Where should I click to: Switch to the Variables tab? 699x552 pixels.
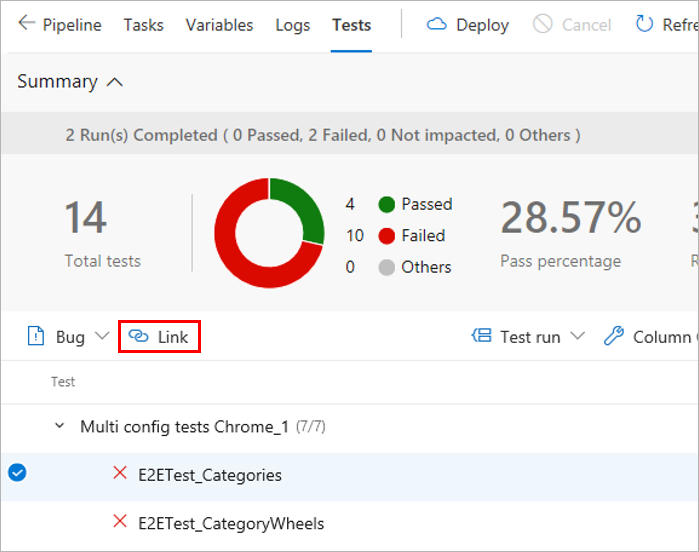click(x=219, y=25)
